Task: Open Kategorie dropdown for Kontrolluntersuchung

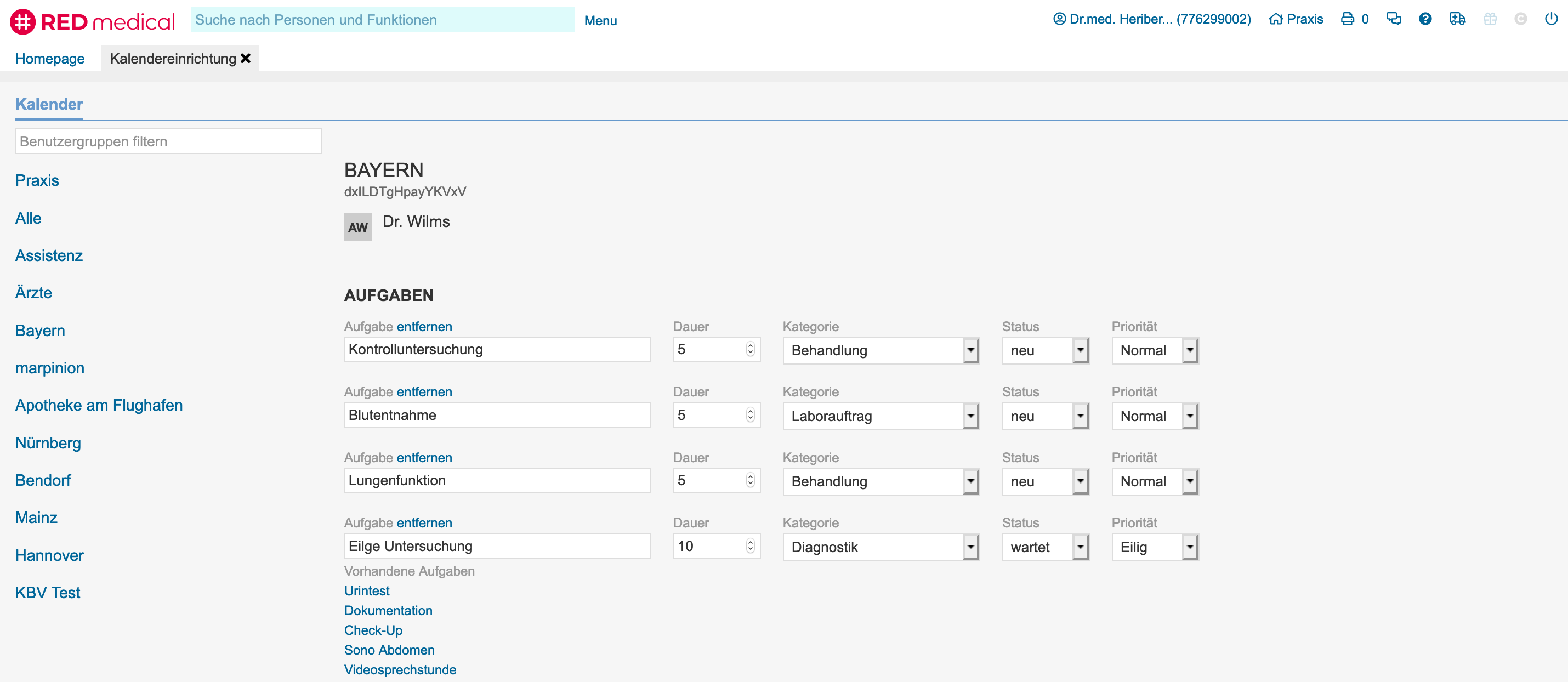Action: [x=970, y=350]
